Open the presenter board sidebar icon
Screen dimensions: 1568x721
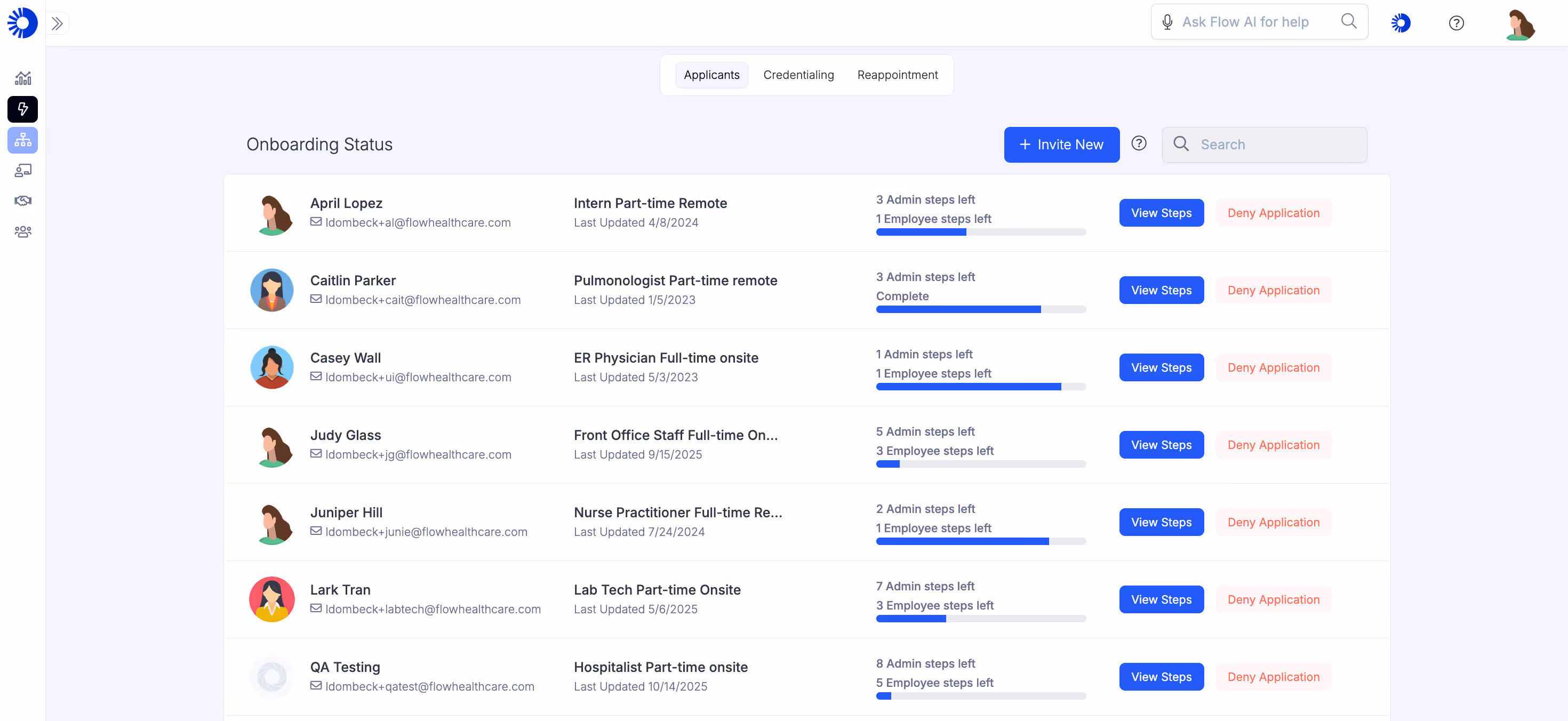pyautogui.click(x=23, y=170)
